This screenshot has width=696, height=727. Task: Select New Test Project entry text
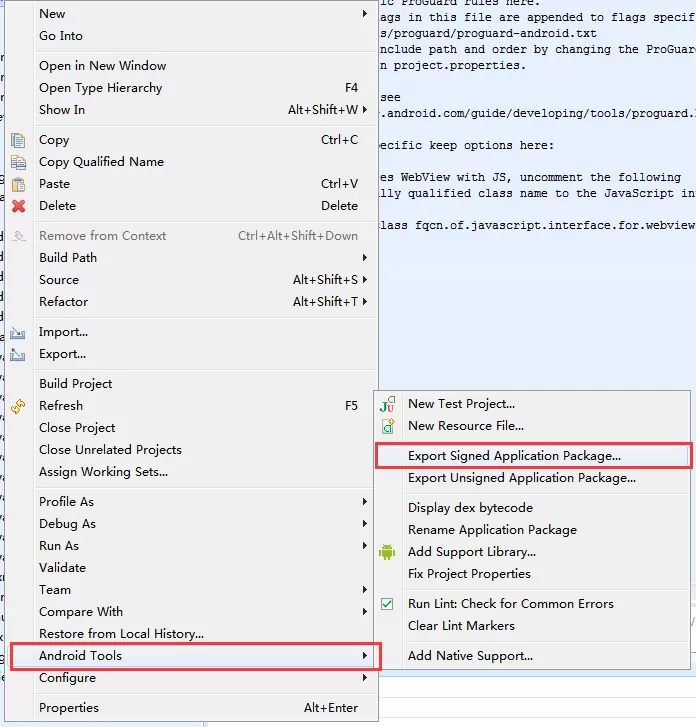tap(461, 404)
